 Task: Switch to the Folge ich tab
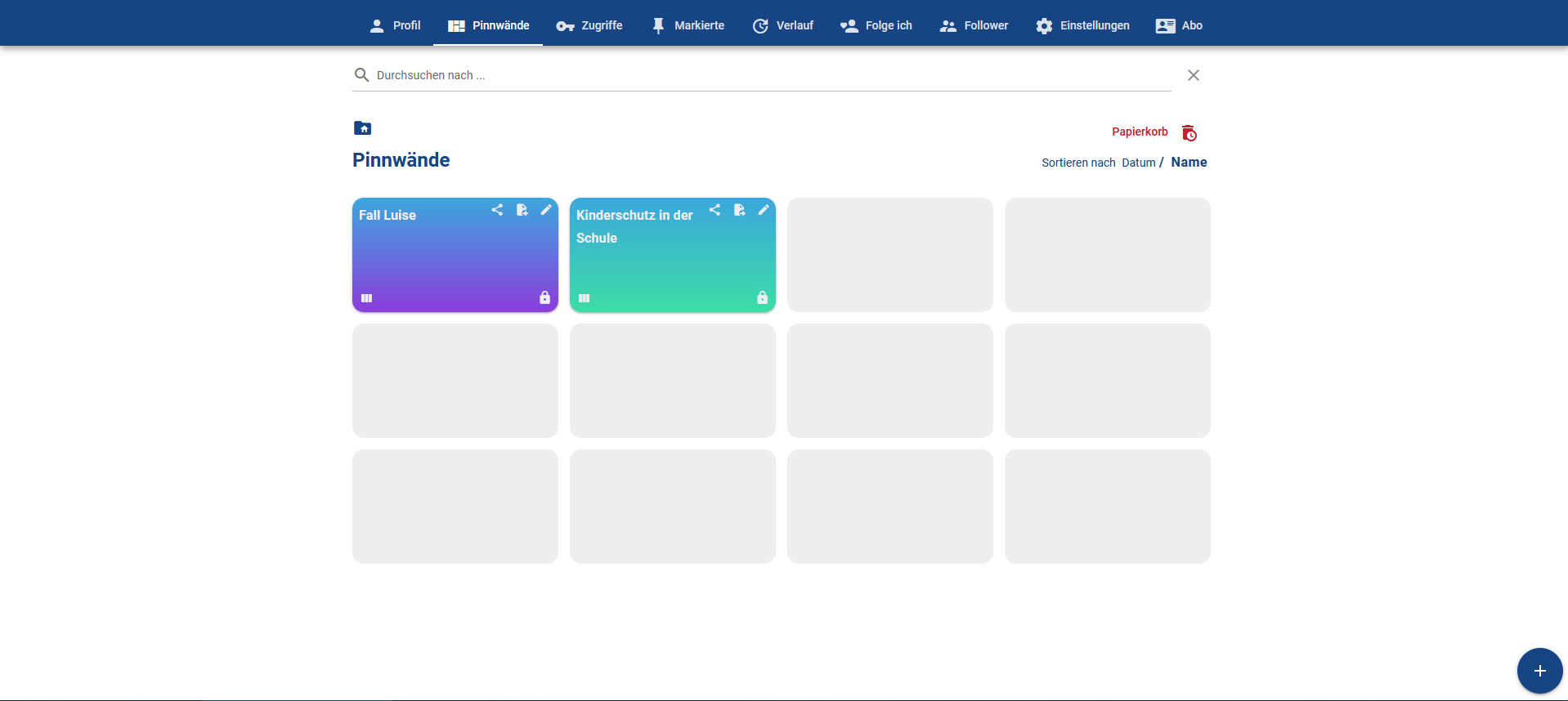(x=876, y=25)
